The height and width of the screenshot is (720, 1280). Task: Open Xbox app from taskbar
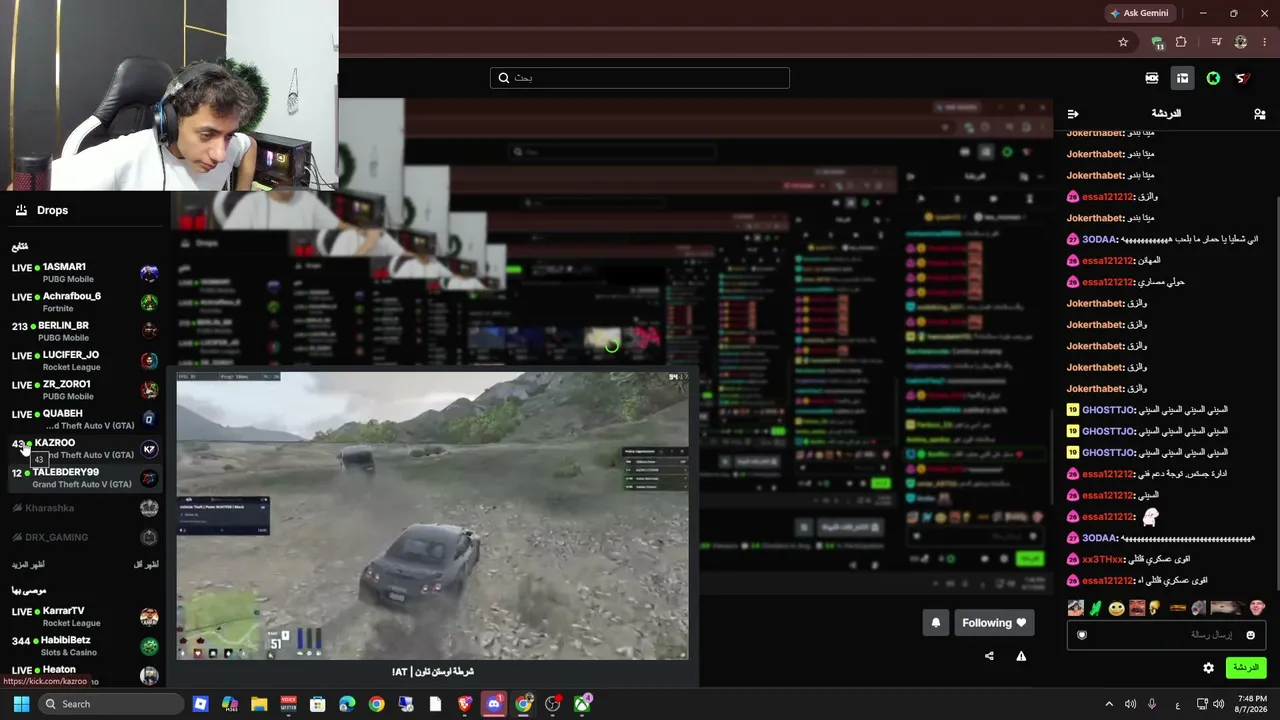click(582, 704)
